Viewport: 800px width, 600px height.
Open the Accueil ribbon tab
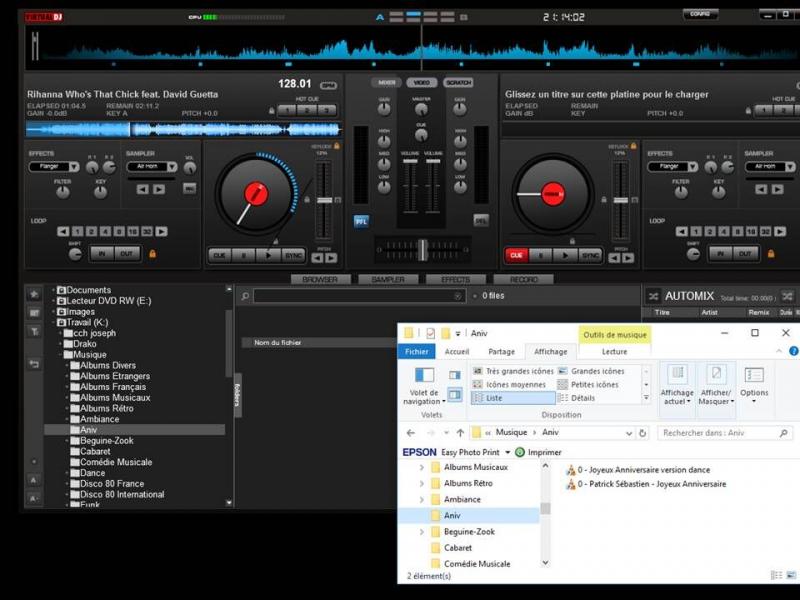point(457,352)
